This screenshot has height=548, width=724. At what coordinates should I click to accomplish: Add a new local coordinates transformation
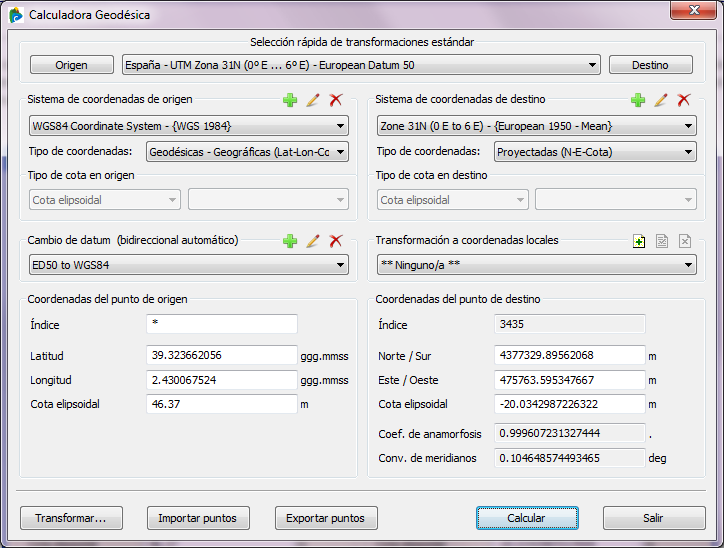tap(639, 241)
